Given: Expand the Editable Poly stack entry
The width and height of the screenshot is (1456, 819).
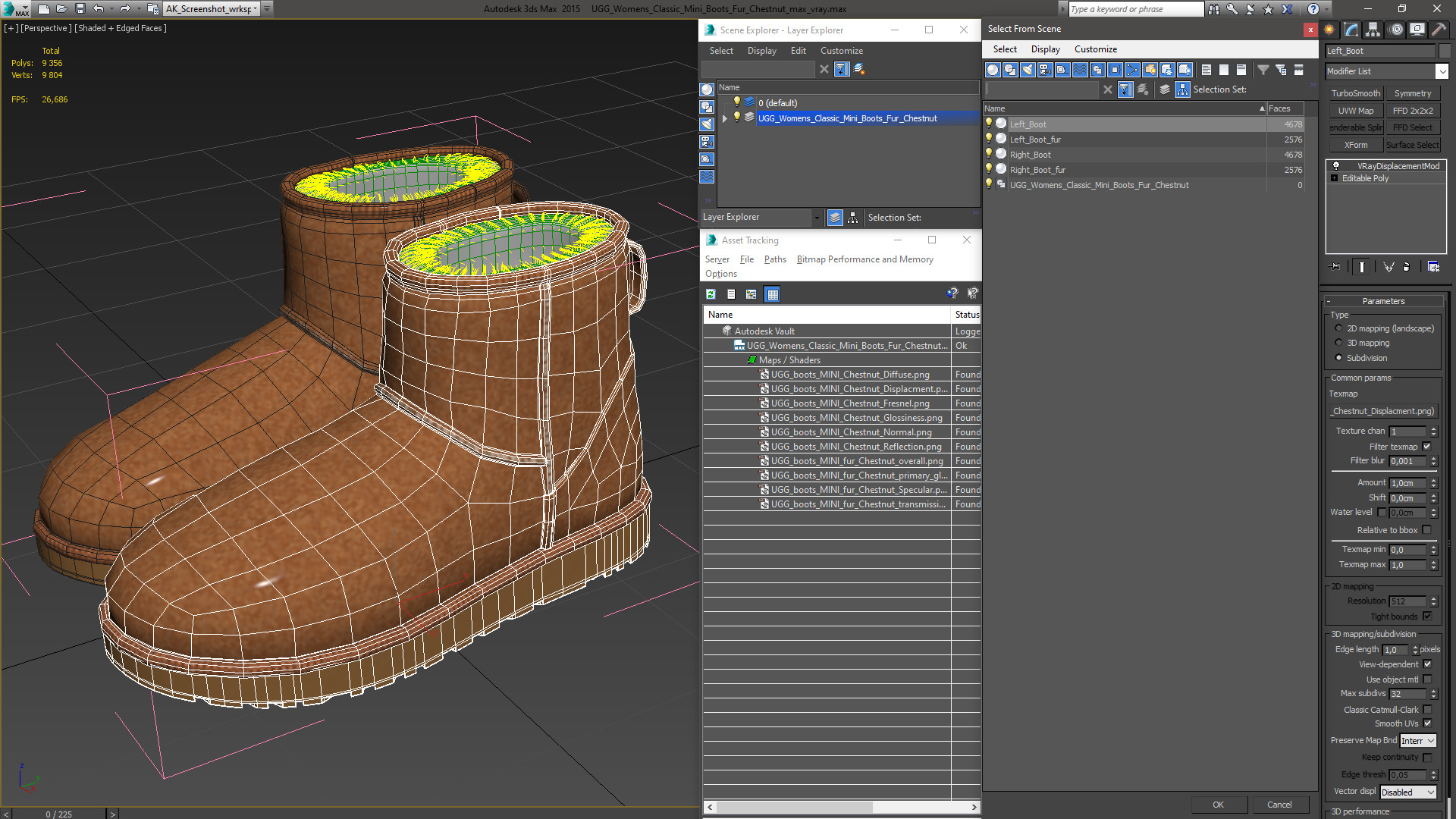Looking at the screenshot, I should (x=1334, y=178).
